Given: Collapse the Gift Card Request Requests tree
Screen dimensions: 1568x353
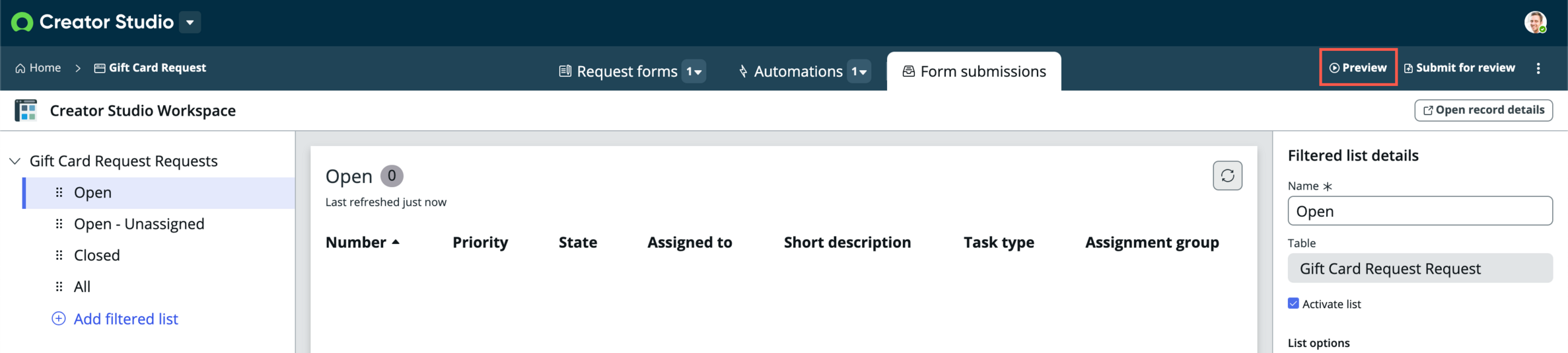Looking at the screenshot, I should (15, 161).
